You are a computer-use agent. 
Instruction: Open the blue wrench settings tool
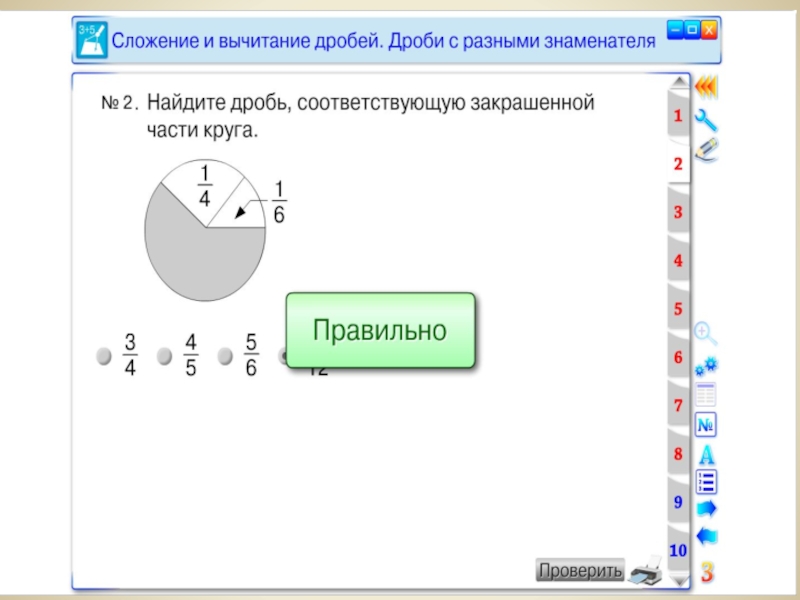pyautogui.click(x=706, y=121)
